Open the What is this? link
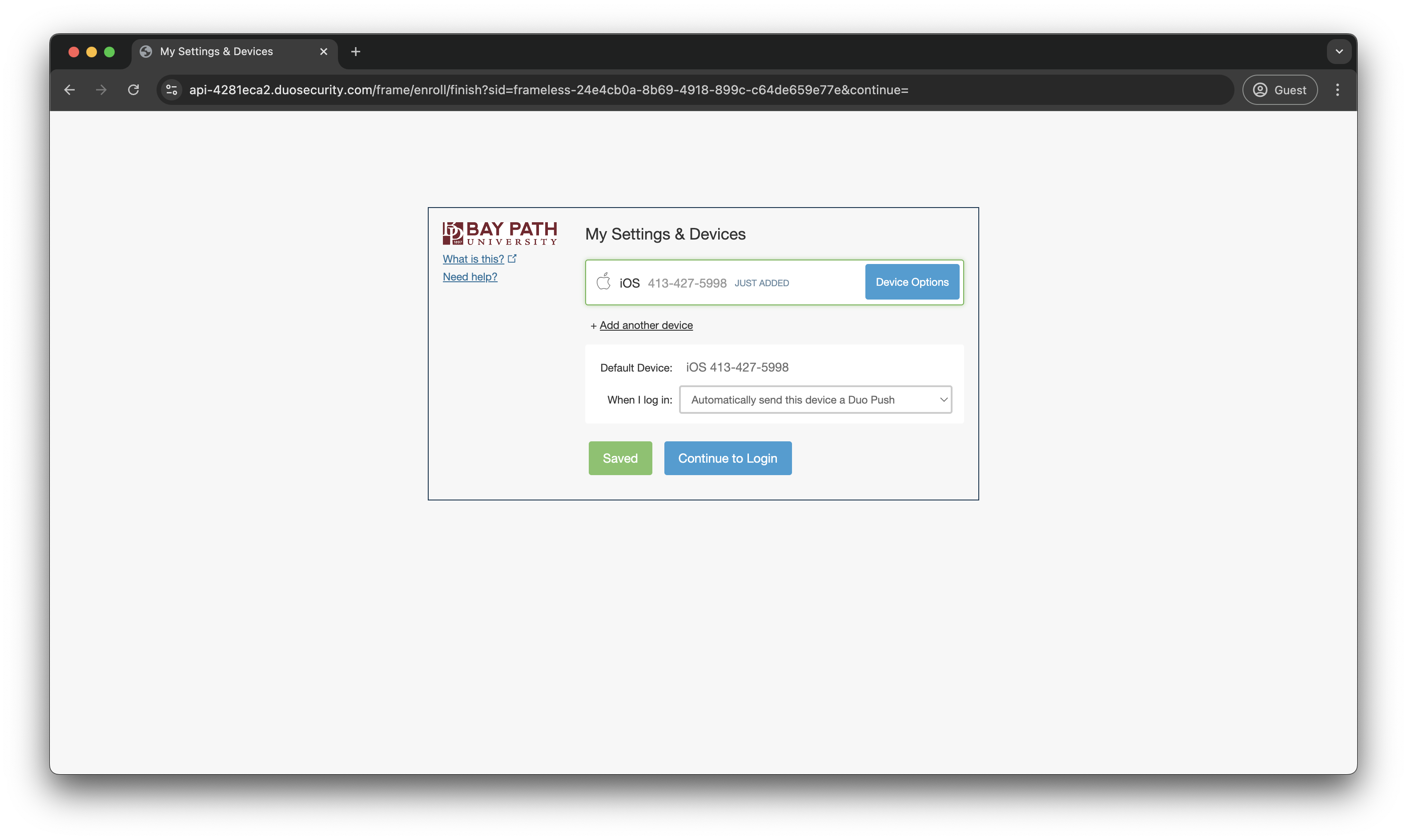Image resolution: width=1407 pixels, height=840 pixels. point(473,259)
